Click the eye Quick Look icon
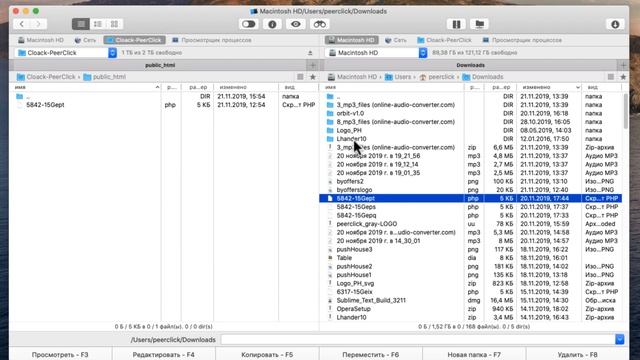The width and height of the screenshot is (640, 360). click(296, 24)
